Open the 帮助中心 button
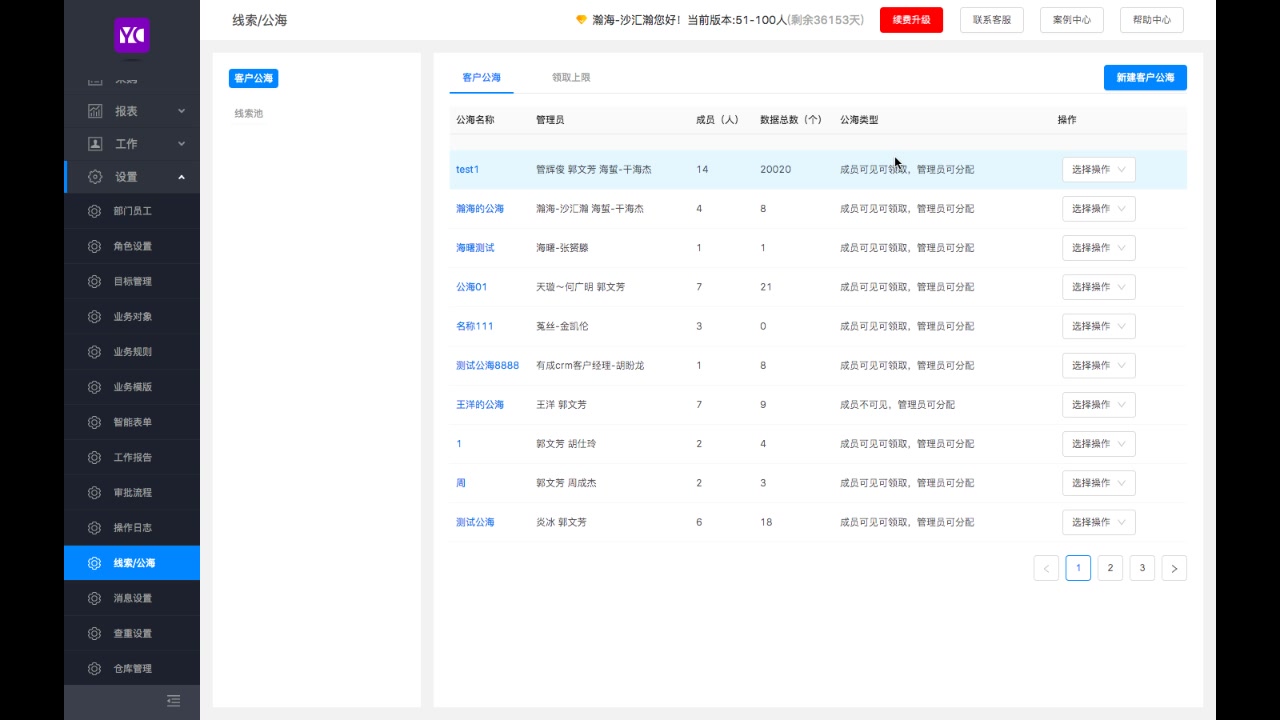The height and width of the screenshot is (720, 1280). (x=1152, y=20)
